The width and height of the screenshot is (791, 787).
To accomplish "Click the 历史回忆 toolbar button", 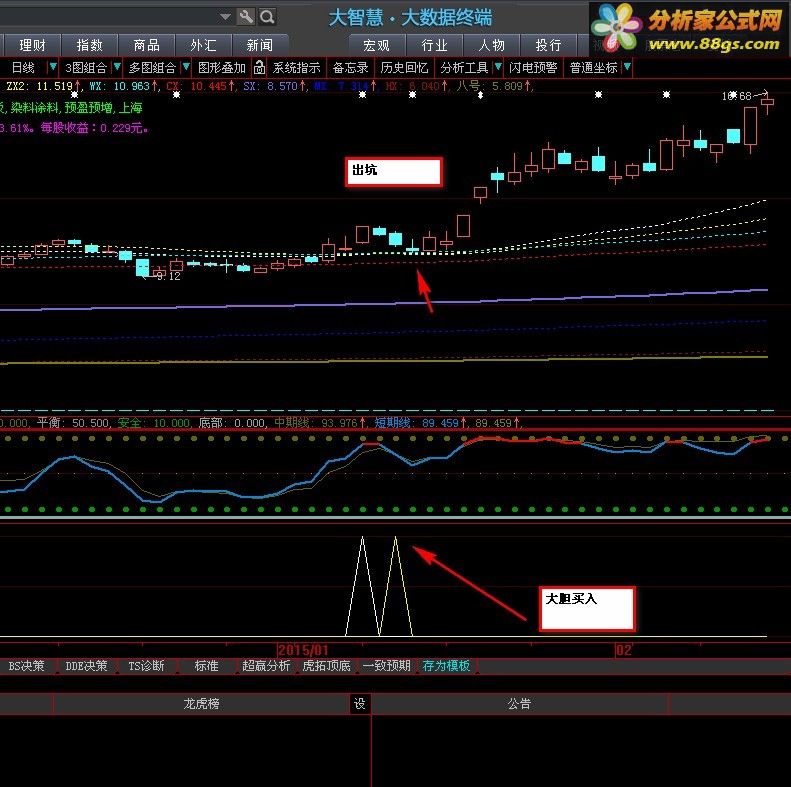I will coord(405,68).
